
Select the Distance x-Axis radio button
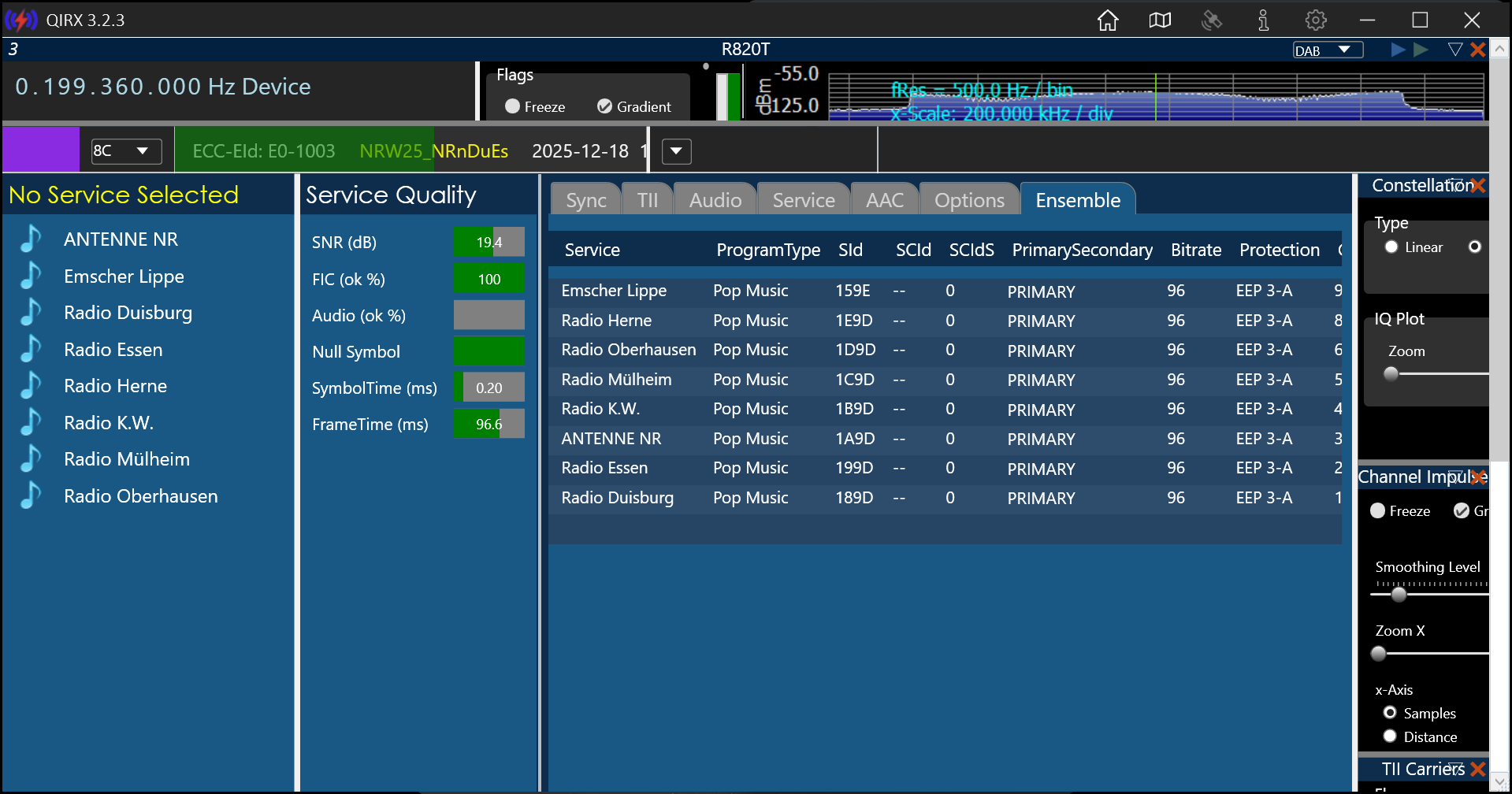click(x=1390, y=736)
